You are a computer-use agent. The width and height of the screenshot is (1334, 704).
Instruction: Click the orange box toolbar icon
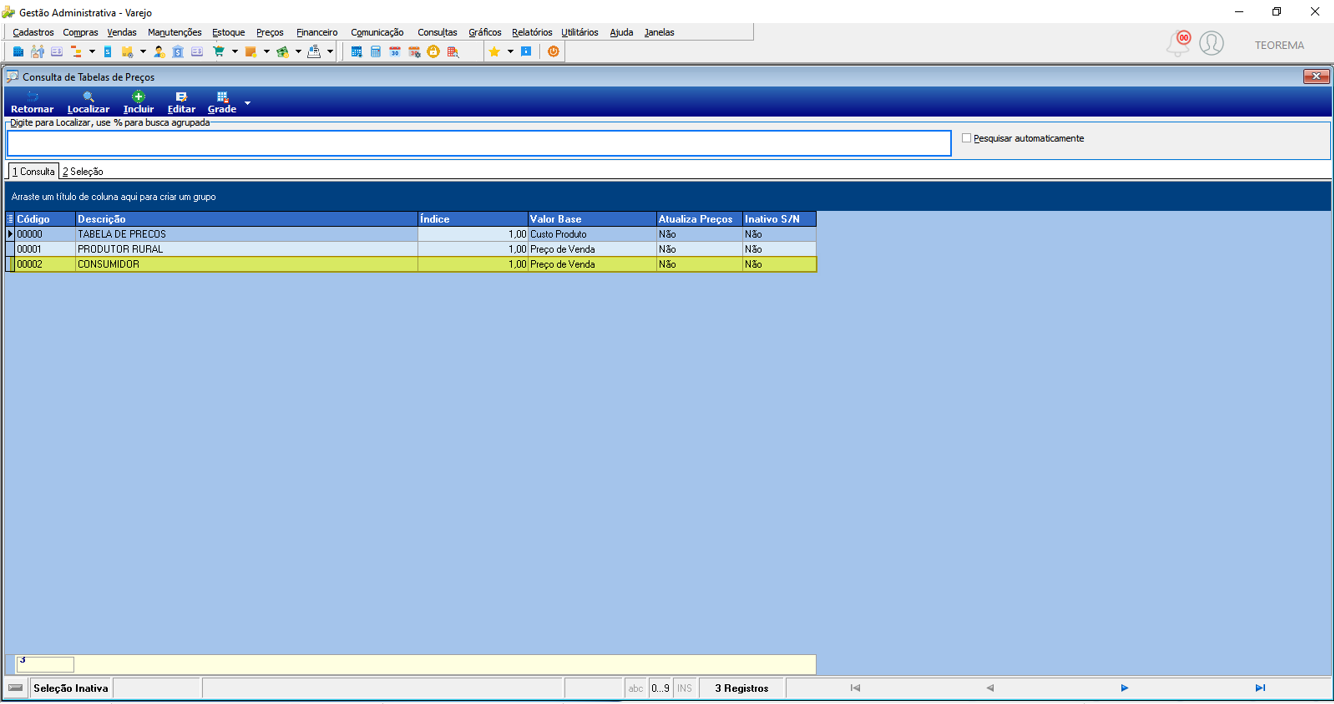coord(250,51)
